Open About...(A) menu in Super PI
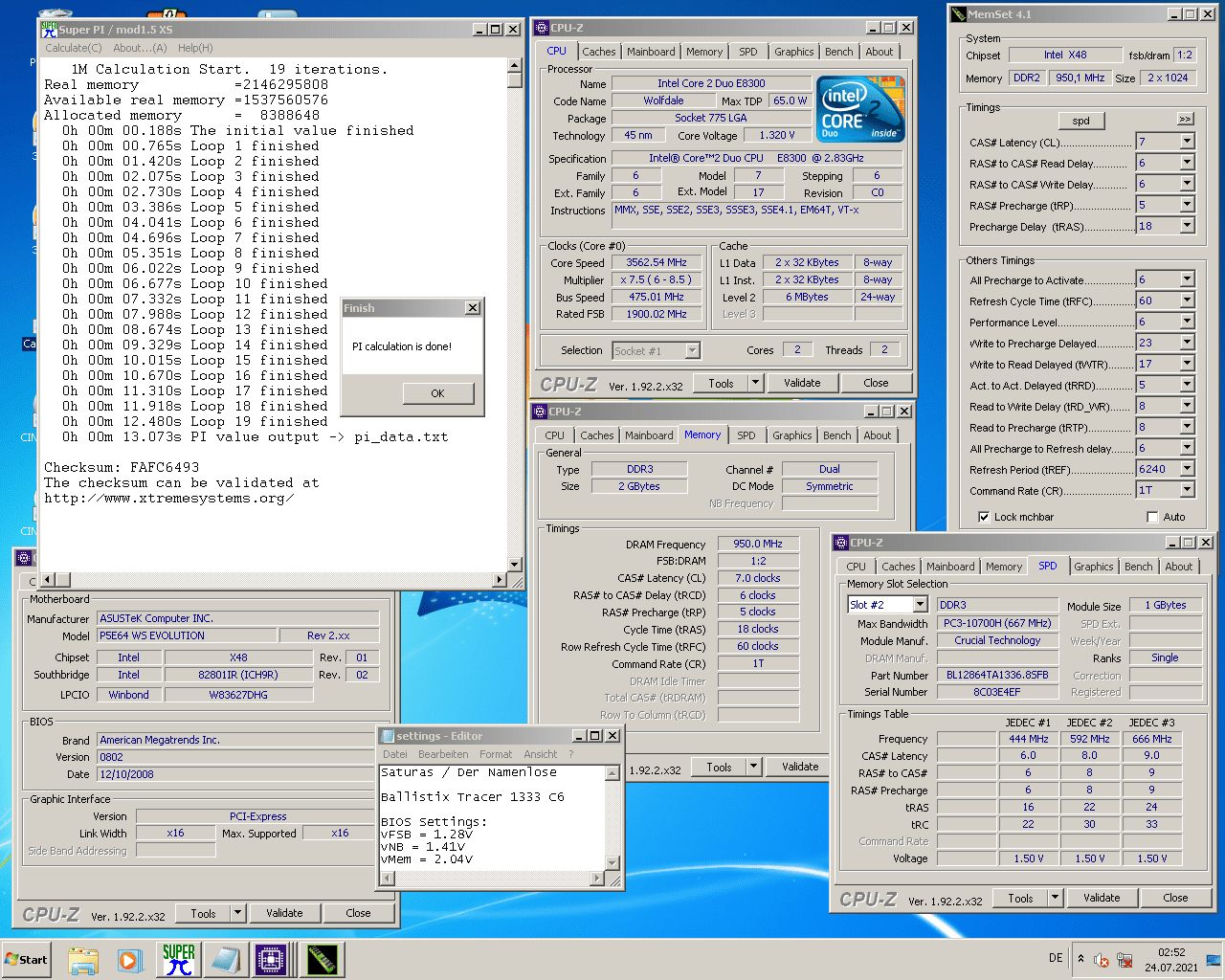The height and width of the screenshot is (980, 1225). pos(140,48)
